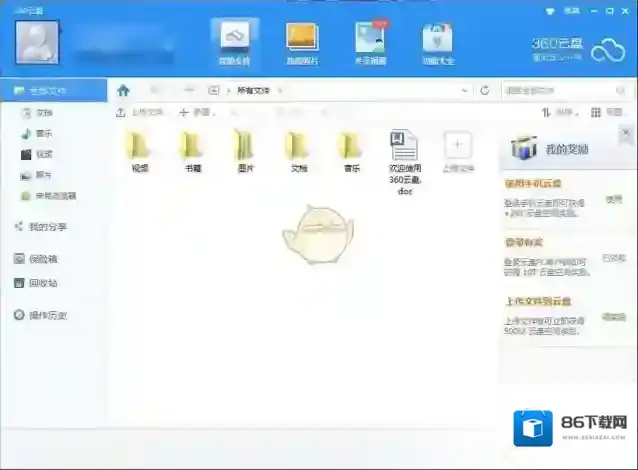Click the back navigation arrow
This screenshot has width=638, height=470.
coord(154,90)
